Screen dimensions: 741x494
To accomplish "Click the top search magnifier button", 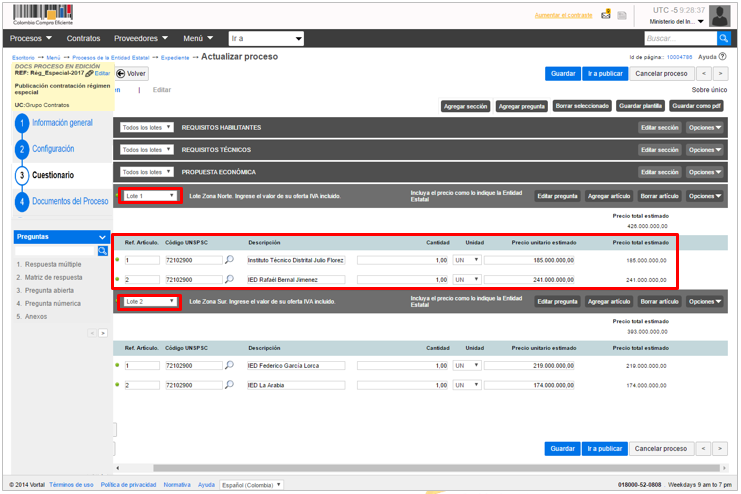I will 724,38.
